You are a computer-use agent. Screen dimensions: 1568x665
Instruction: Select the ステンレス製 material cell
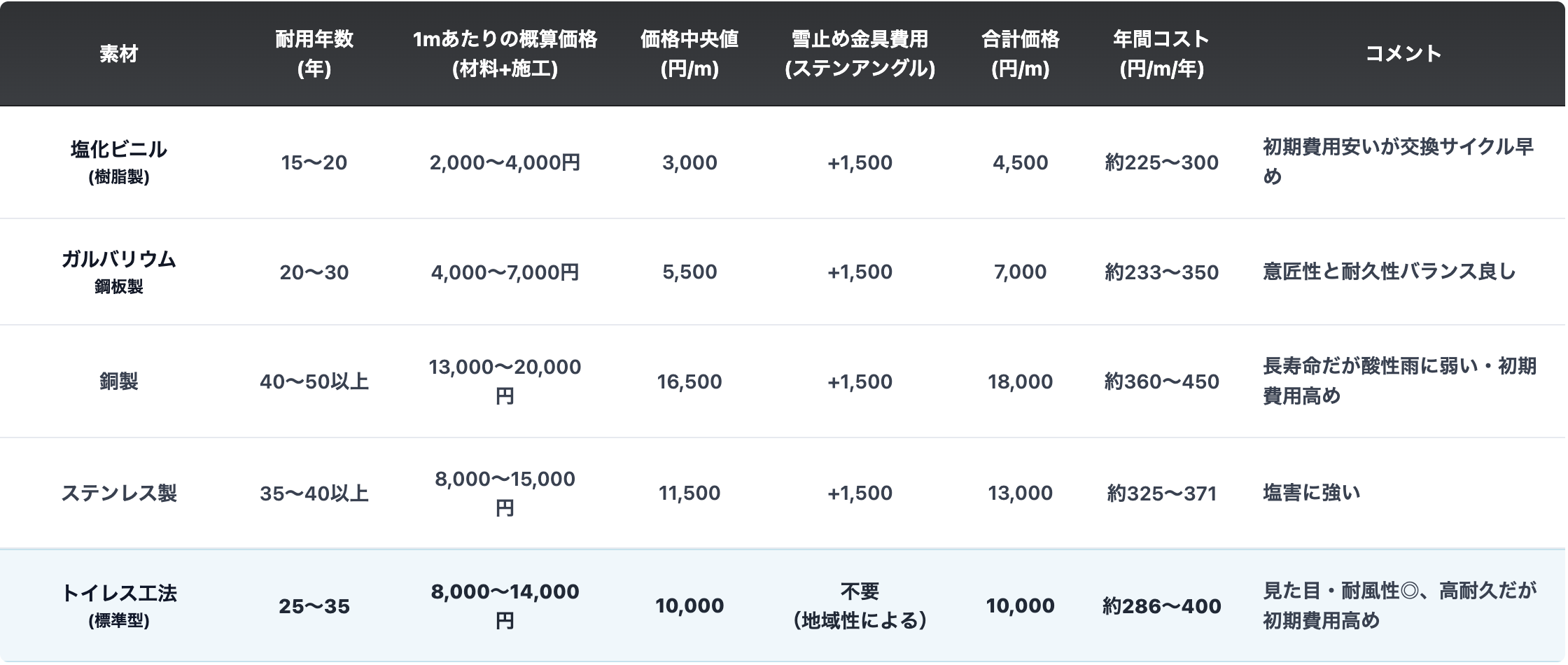click(118, 493)
